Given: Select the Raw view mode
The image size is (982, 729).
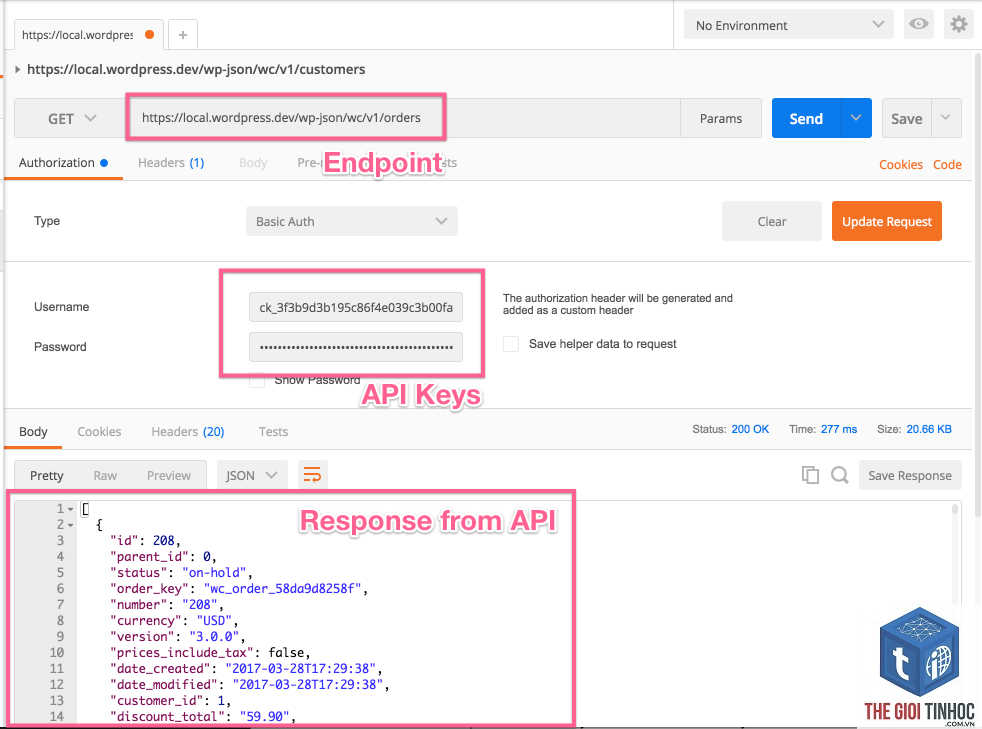Looking at the screenshot, I should (105, 475).
